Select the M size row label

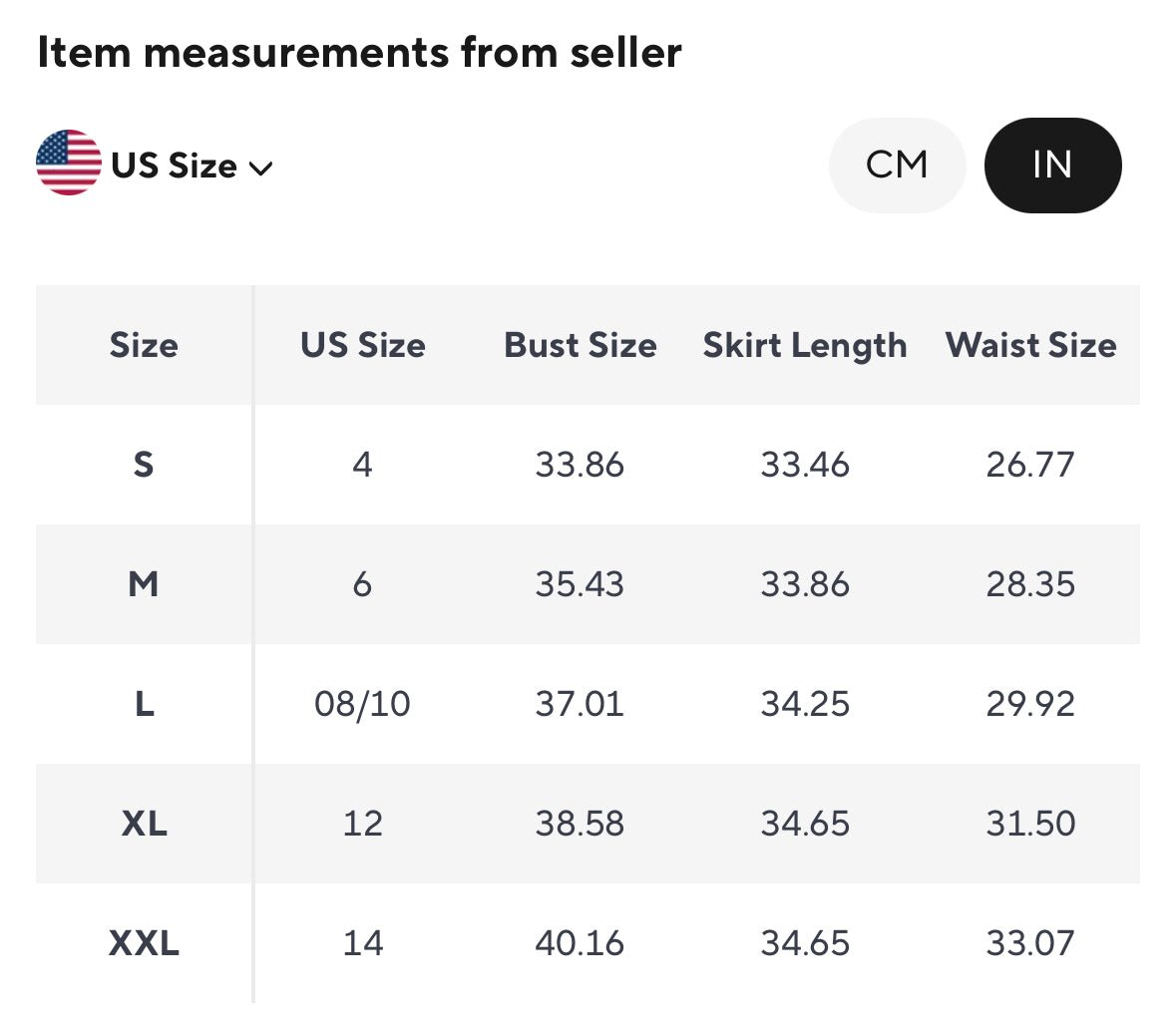pos(144,584)
